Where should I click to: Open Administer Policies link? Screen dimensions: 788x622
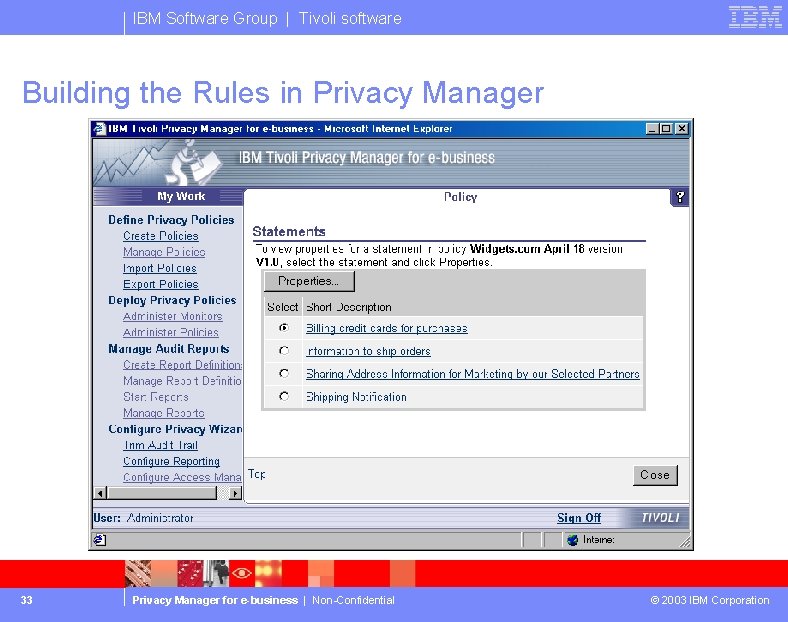[171, 333]
